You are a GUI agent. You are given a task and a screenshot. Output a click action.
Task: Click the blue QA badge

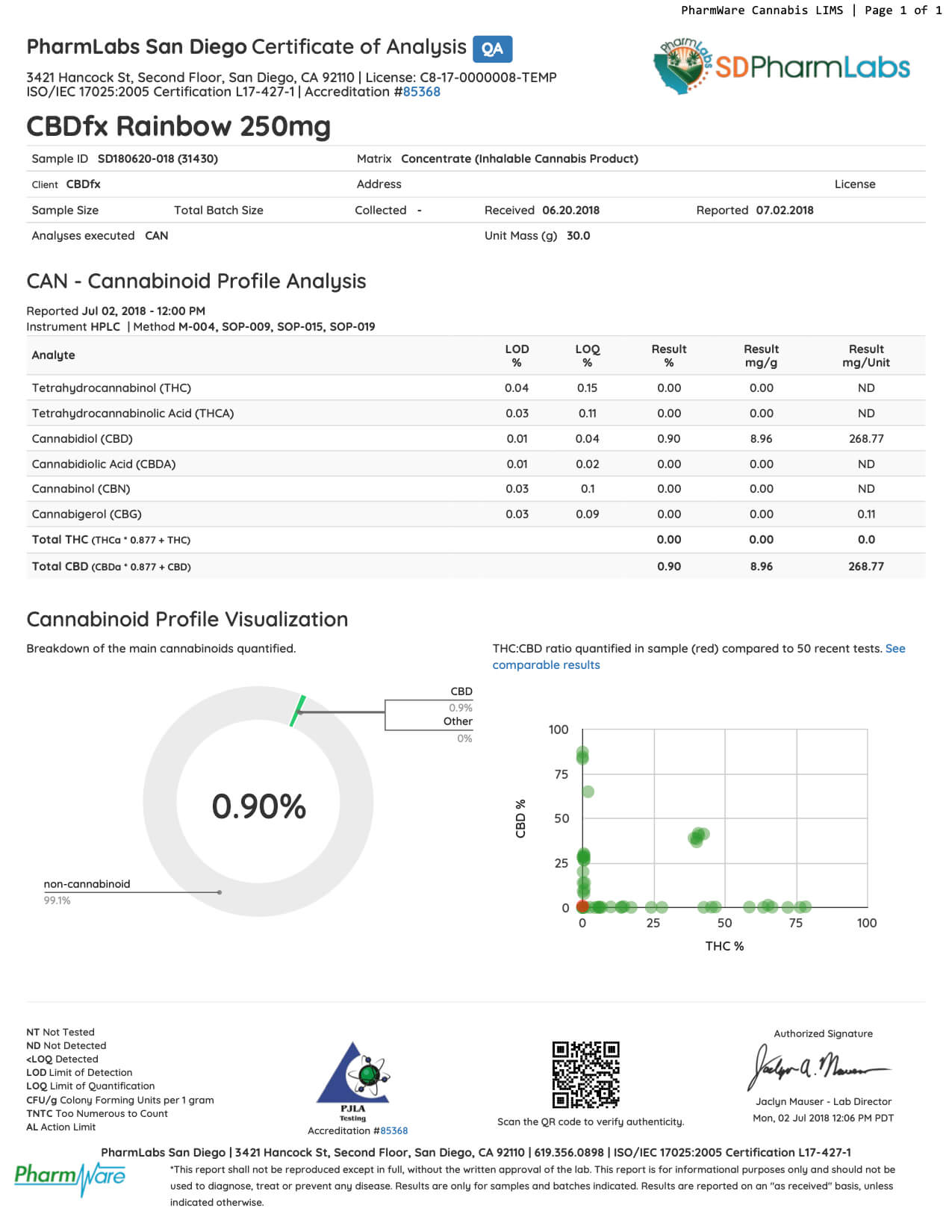click(x=492, y=49)
